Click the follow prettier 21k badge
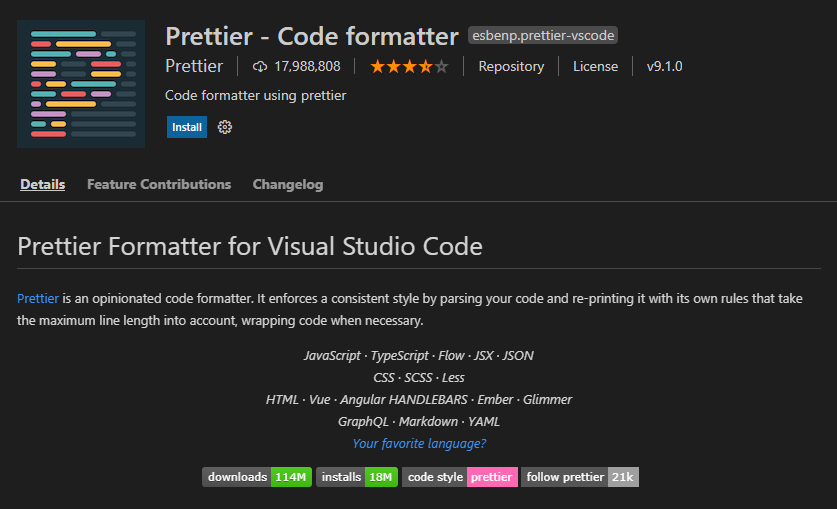The width and height of the screenshot is (837, 509). click(x=580, y=477)
